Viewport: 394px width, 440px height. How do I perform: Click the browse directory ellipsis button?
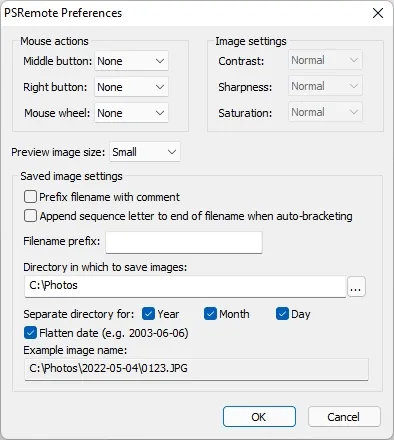(356, 286)
